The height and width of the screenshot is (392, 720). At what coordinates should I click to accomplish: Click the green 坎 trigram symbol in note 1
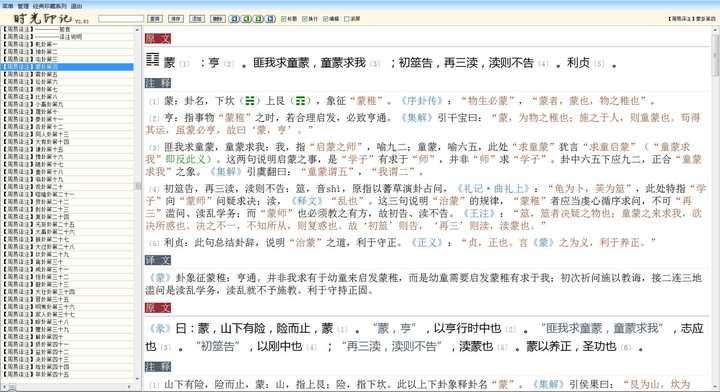[x=250, y=101]
